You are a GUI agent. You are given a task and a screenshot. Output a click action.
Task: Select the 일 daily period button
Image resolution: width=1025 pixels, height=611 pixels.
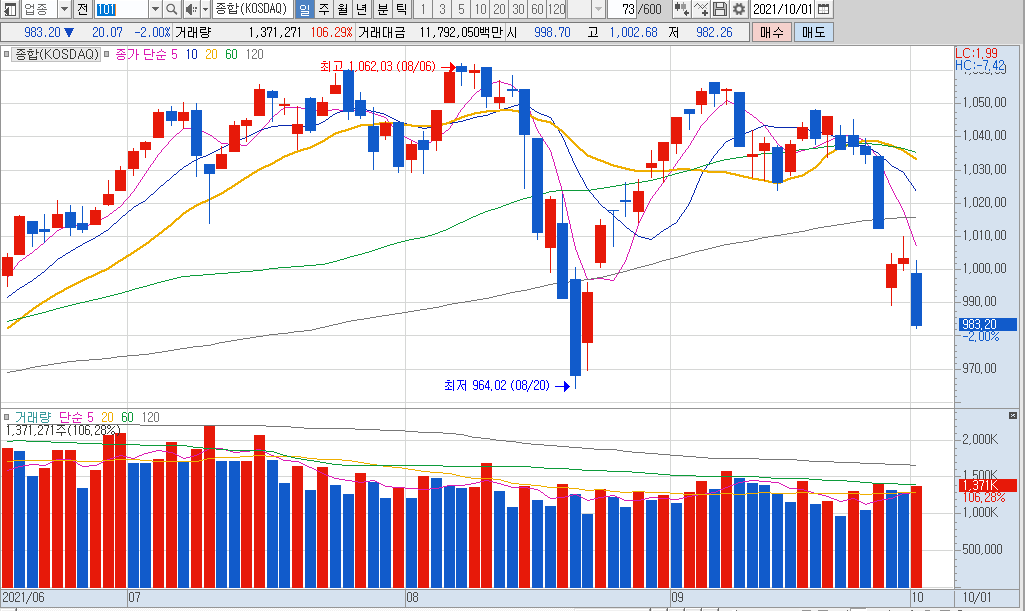(x=304, y=9)
